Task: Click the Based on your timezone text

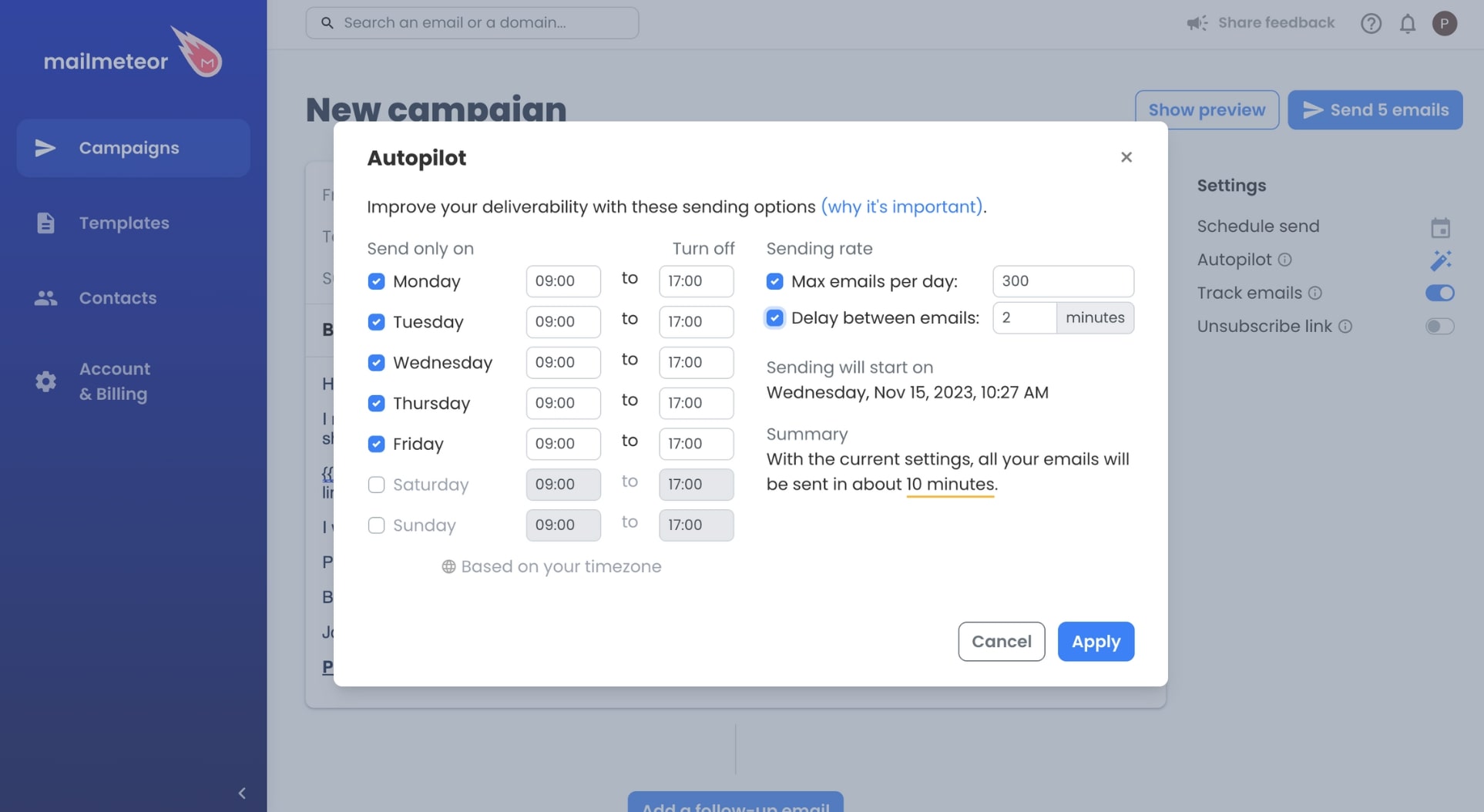Action: pos(561,567)
